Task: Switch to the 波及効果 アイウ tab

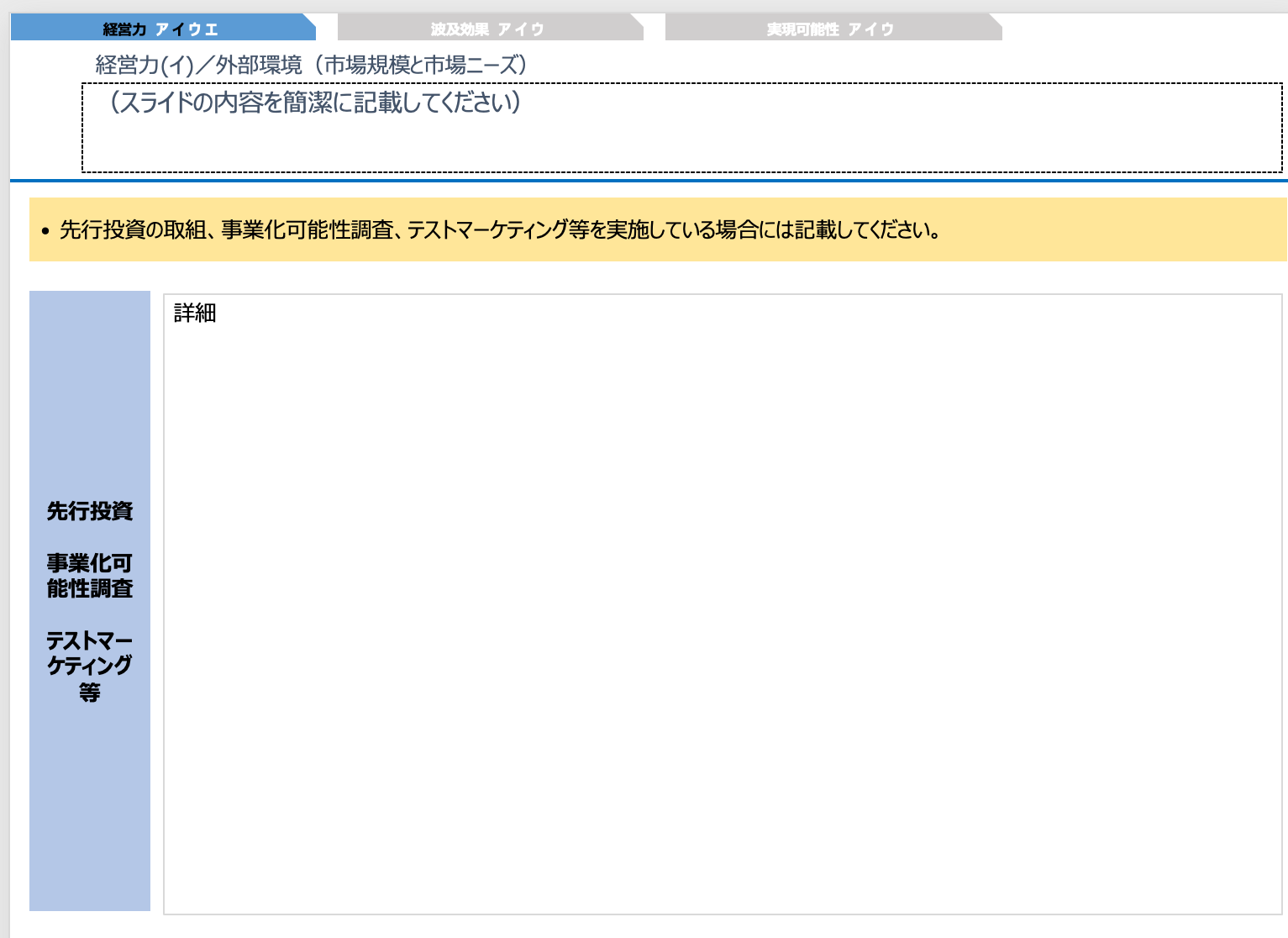Action: tap(487, 28)
